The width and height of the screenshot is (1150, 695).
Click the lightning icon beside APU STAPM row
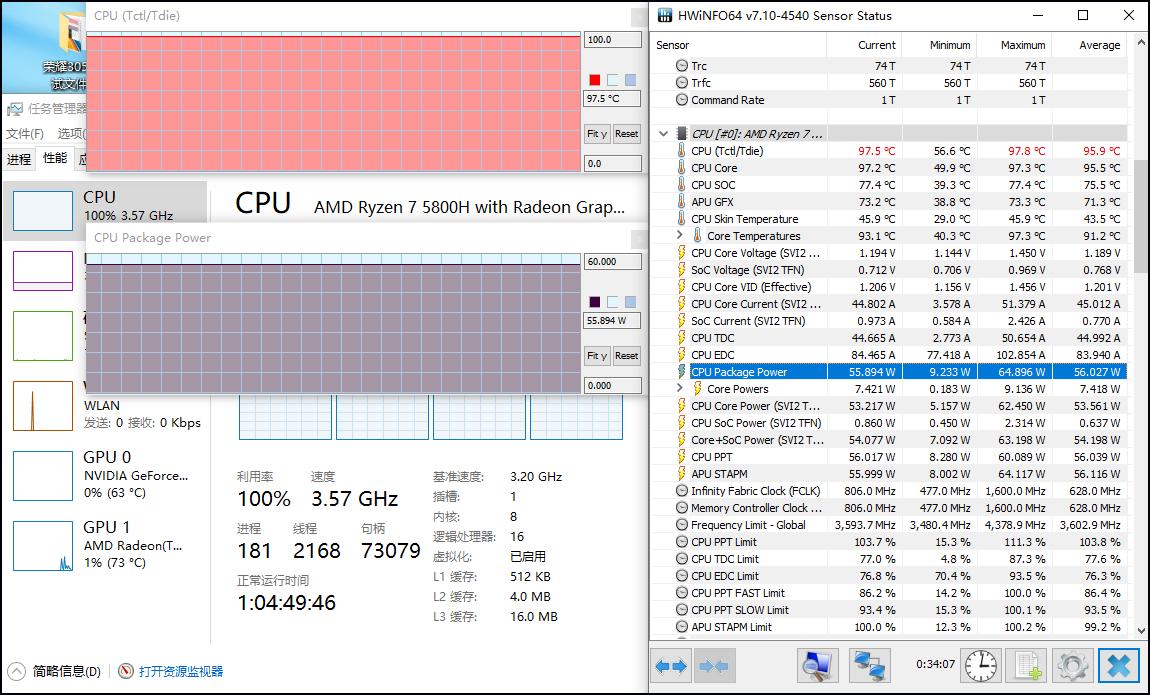tap(681, 474)
